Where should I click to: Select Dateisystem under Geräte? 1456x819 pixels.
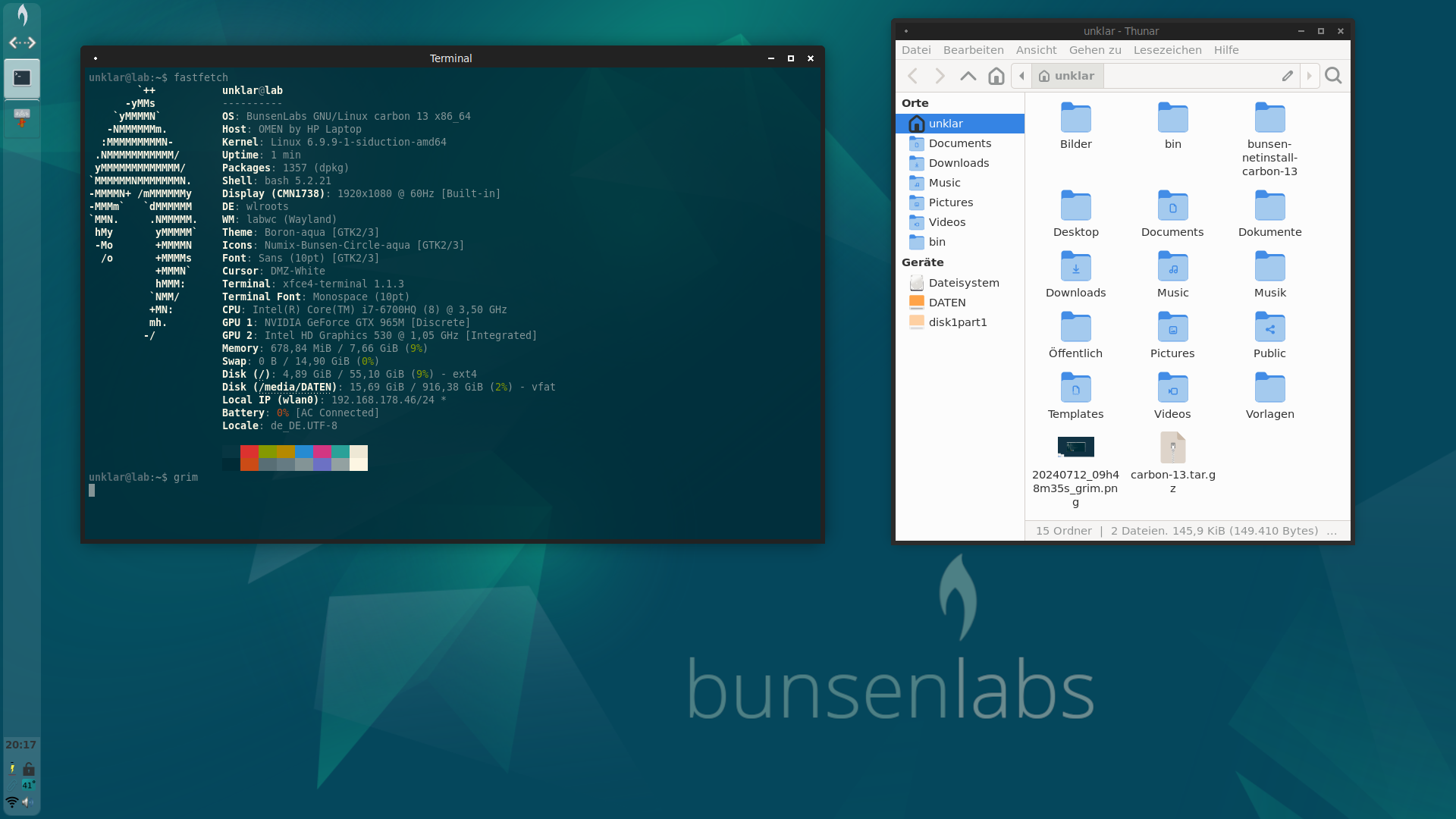960,283
